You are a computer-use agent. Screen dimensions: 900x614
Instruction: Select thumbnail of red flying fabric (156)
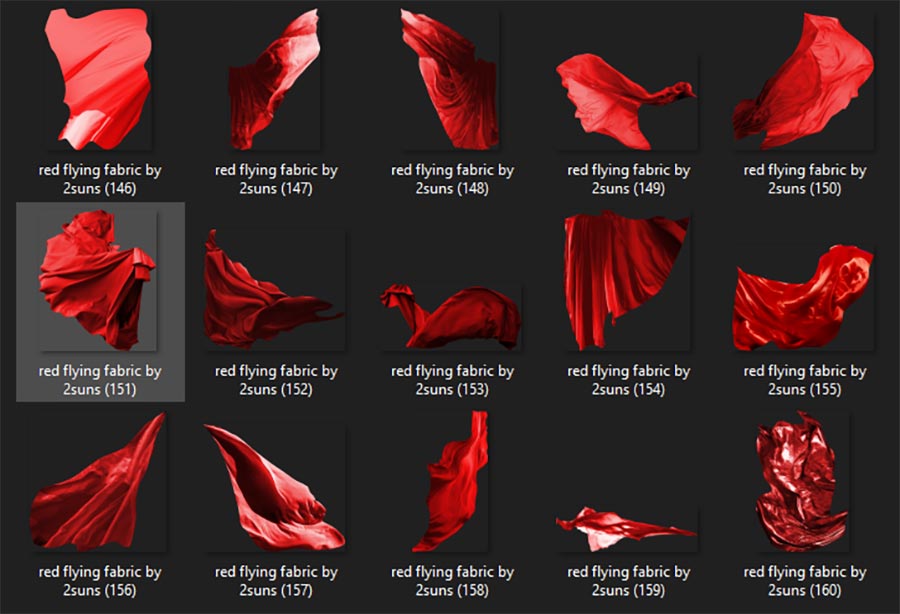tap(98, 481)
